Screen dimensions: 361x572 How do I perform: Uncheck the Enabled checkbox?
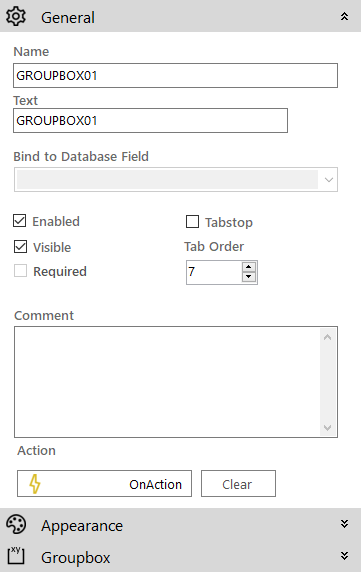tap(20, 221)
